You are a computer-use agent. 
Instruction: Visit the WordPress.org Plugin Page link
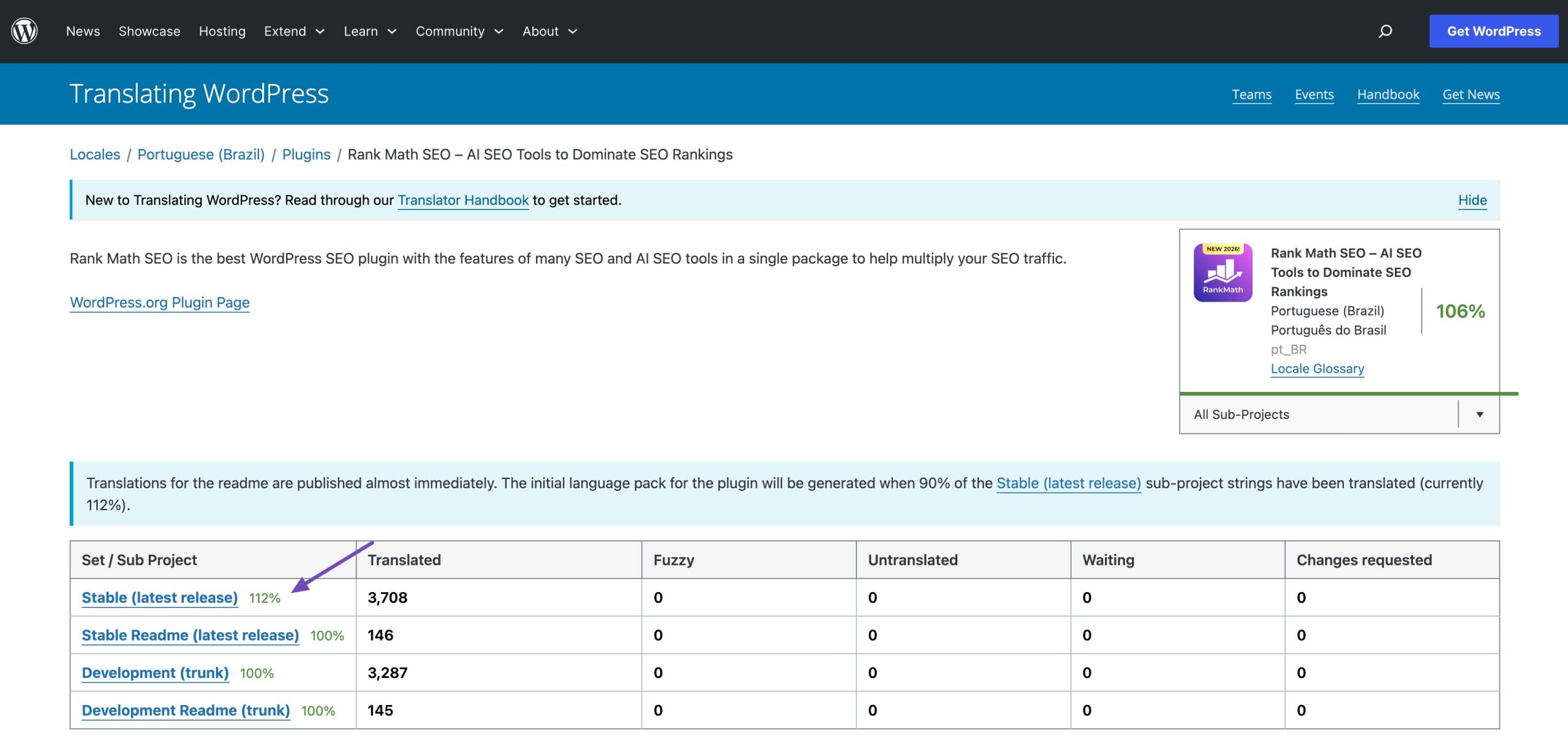coord(160,303)
